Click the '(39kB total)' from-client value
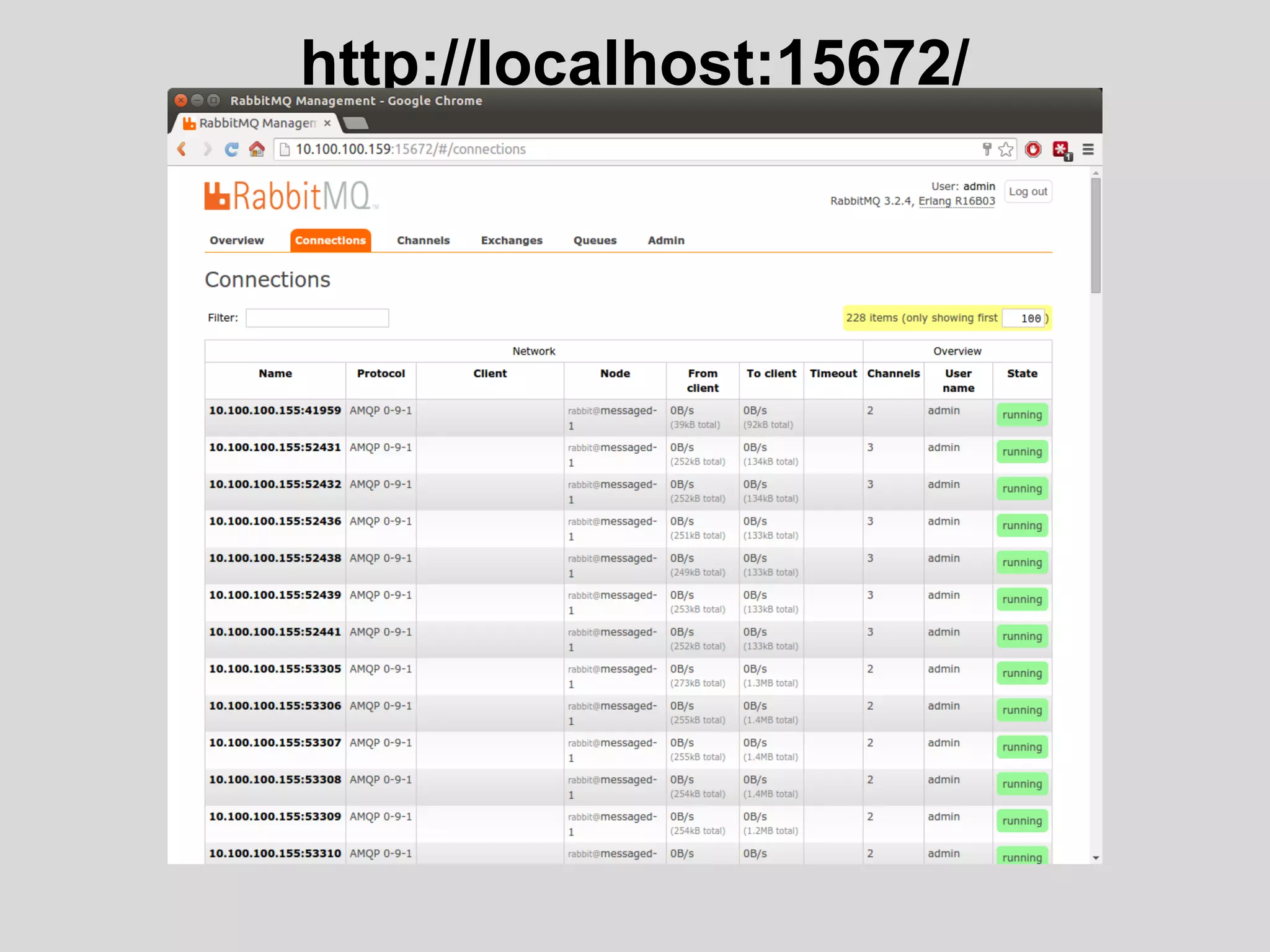The image size is (1270, 952). point(695,425)
